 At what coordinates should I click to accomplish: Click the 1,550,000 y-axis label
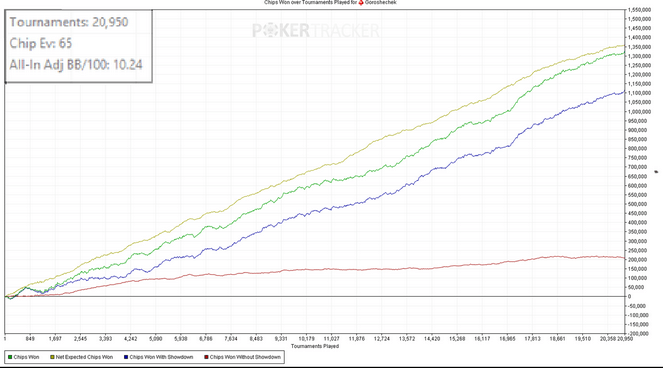click(x=639, y=10)
